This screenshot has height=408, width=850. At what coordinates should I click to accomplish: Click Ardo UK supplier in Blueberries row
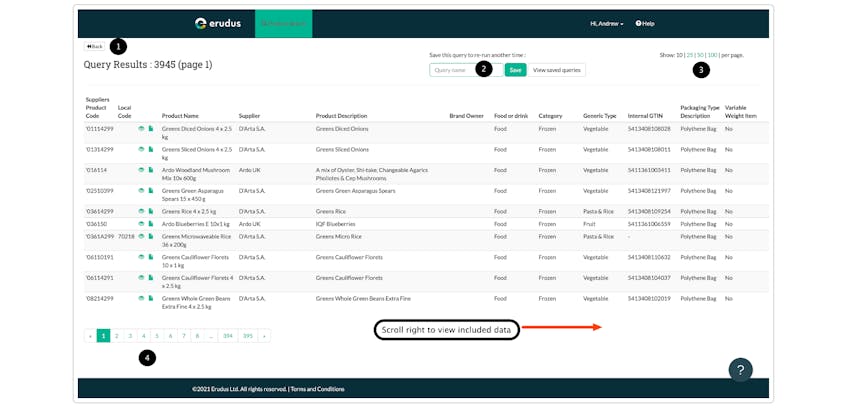pyautogui.click(x=249, y=224)
